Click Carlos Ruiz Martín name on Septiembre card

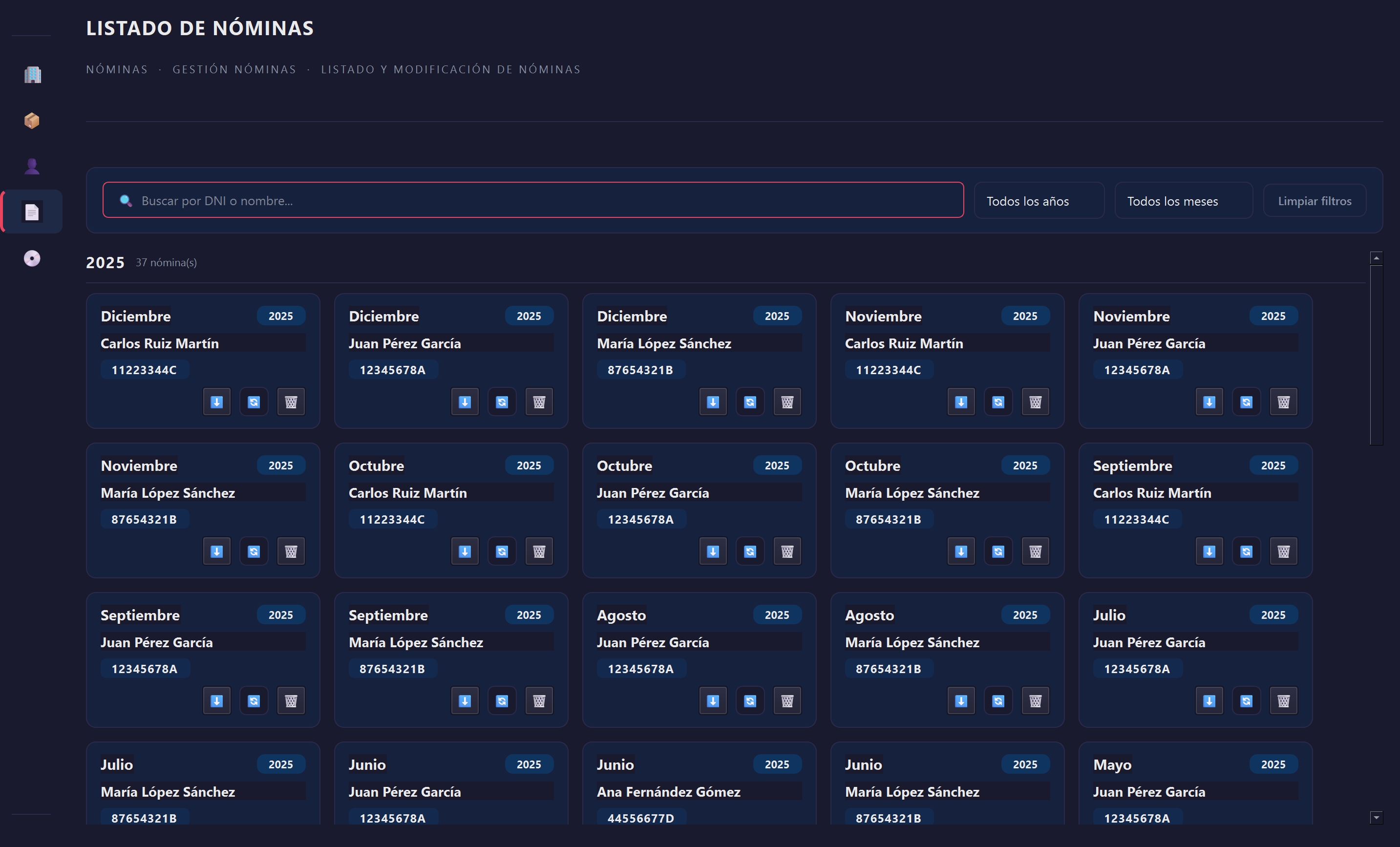point(1152,493)
